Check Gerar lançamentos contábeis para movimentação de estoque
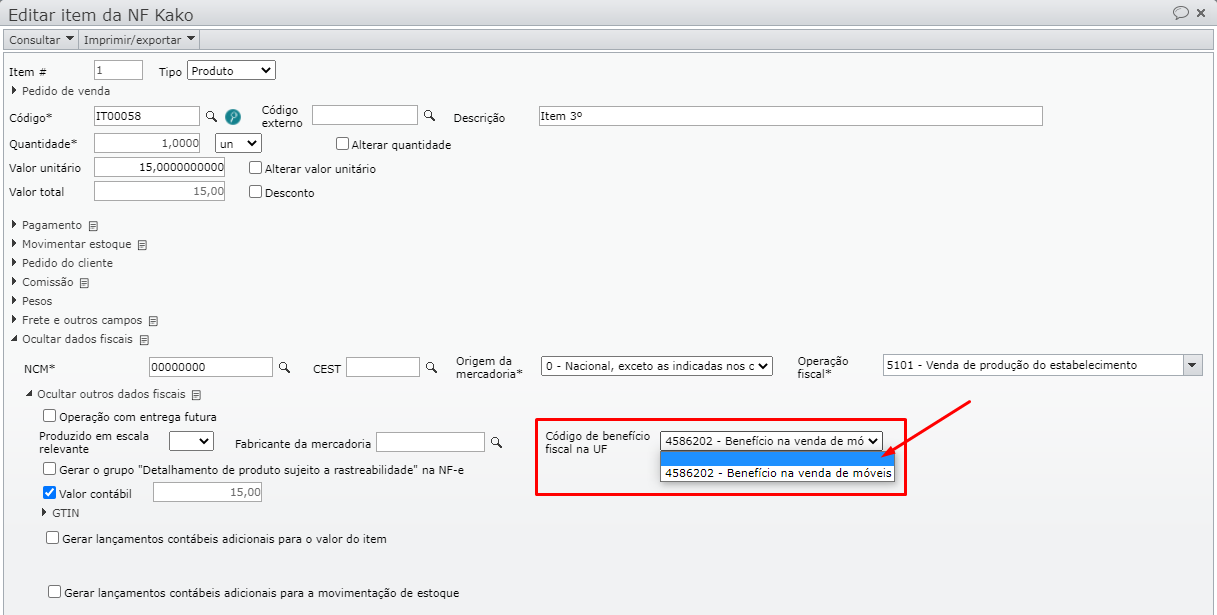 [54, 592]
